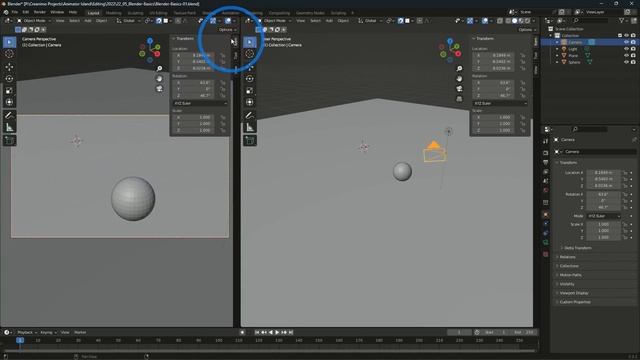Select the Add Cube tool in left viewport
The image size is (640, 360).
(9, 140)
